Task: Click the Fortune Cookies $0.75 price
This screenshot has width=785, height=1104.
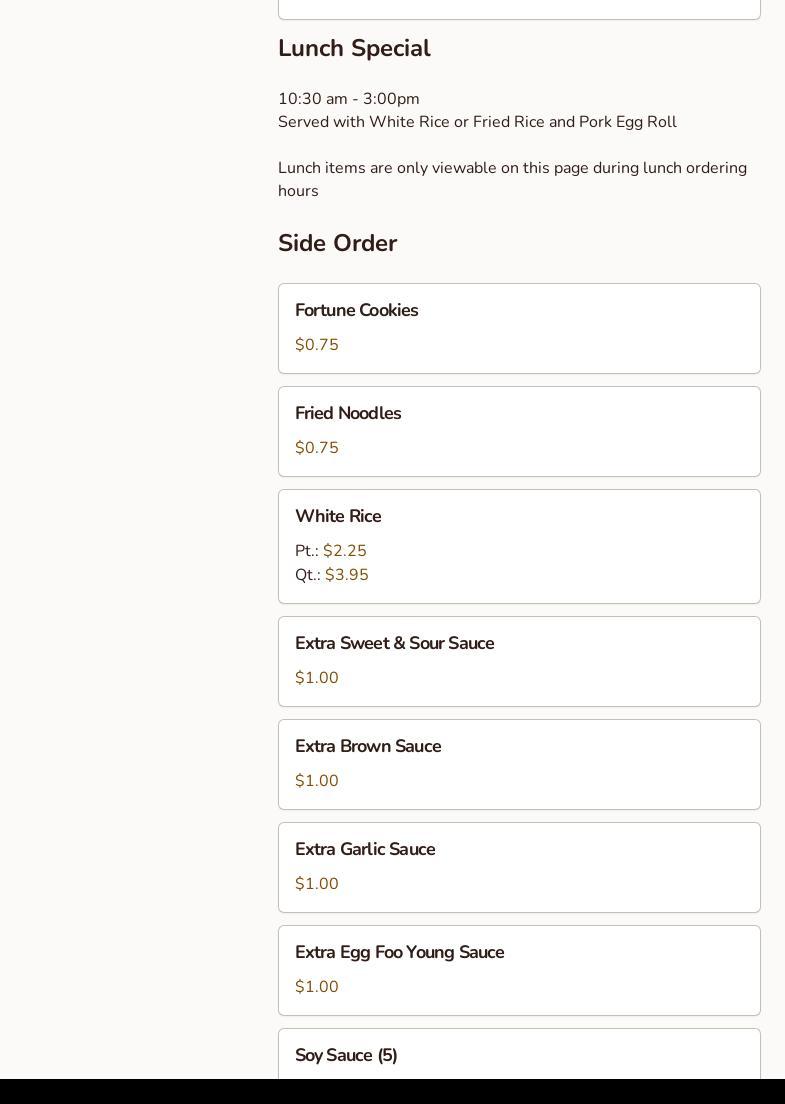Action: tap(317, 345)
